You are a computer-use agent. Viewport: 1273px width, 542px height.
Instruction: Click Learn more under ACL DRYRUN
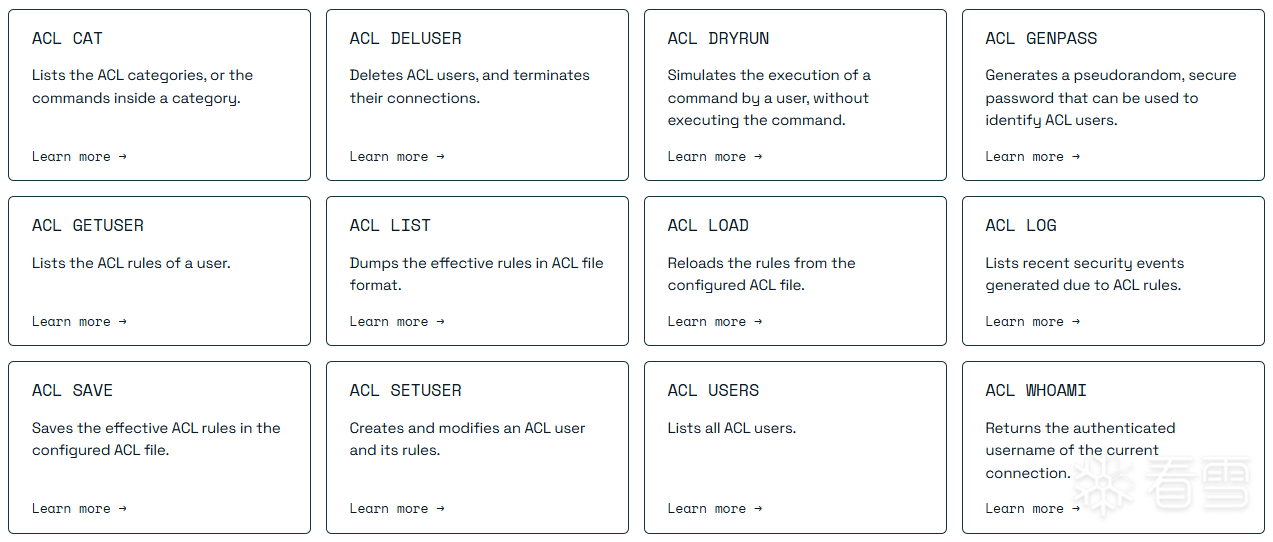715,156
